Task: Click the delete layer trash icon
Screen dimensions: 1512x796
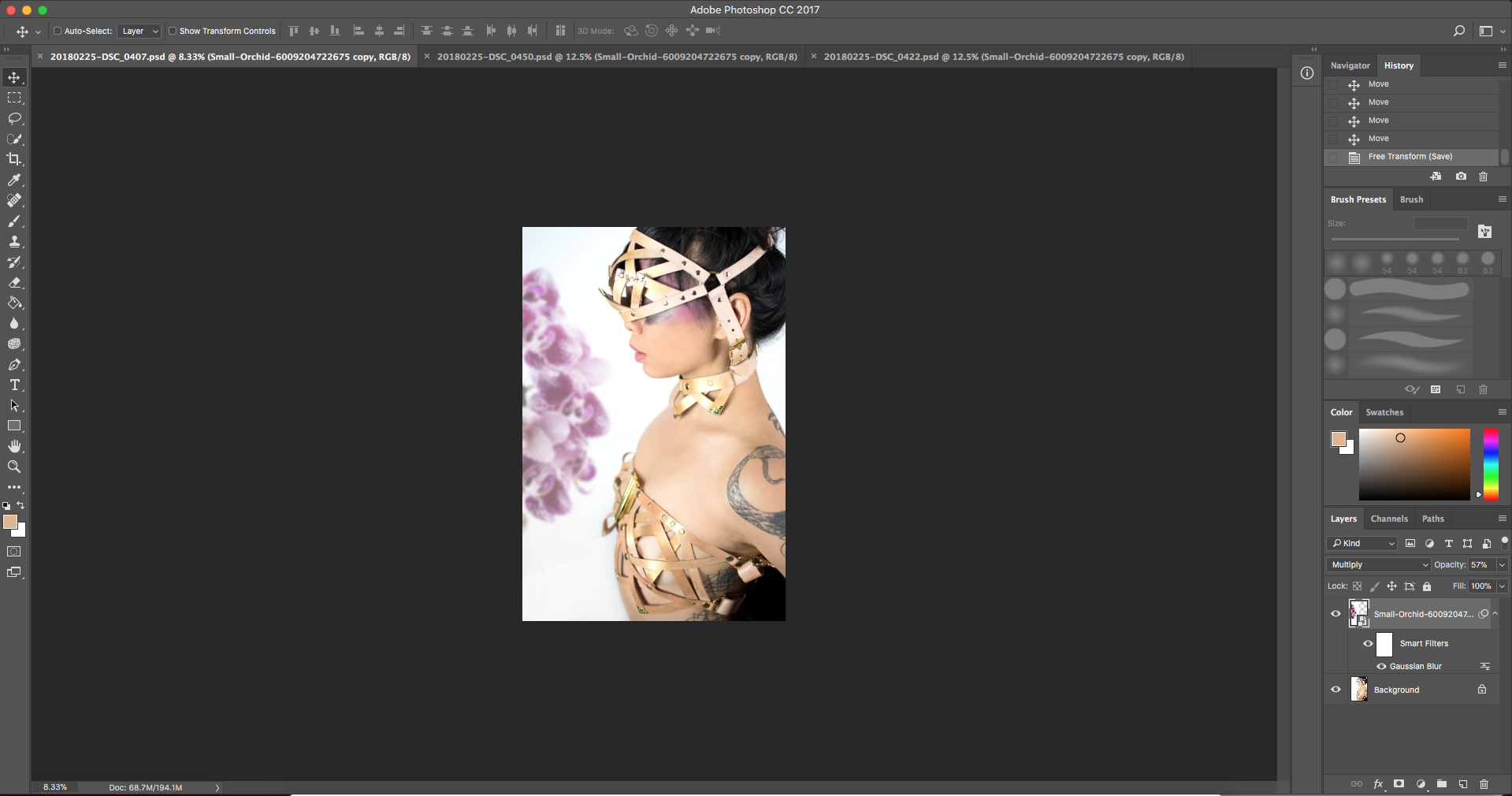Action: pos(1484,784)
